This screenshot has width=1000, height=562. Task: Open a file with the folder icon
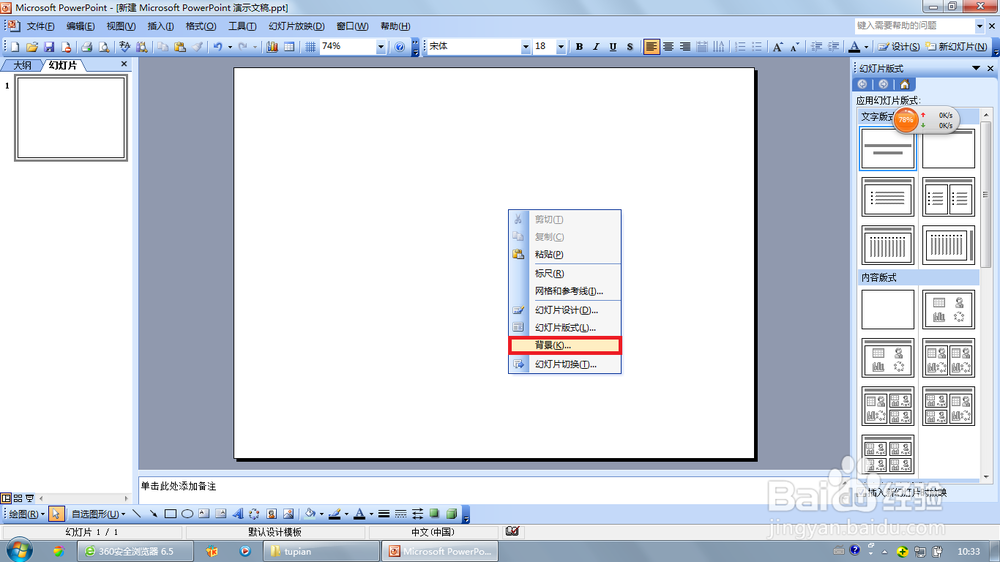click(x=32, y=47)
